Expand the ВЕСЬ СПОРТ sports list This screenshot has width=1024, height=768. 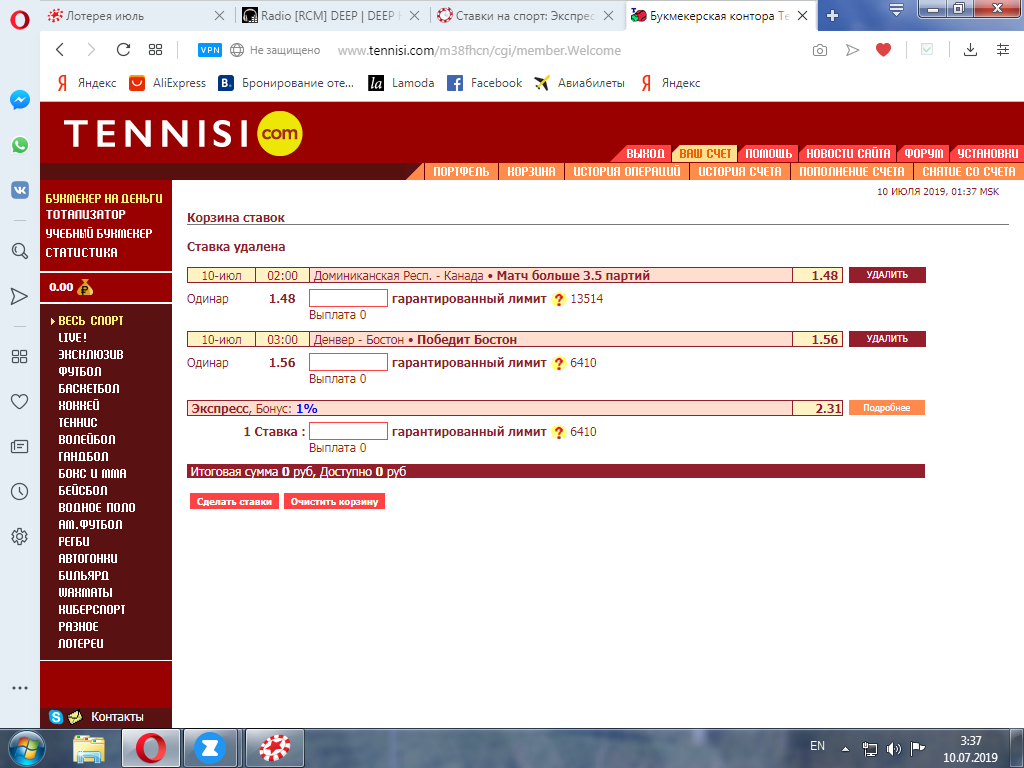click(x=90, y=321)
